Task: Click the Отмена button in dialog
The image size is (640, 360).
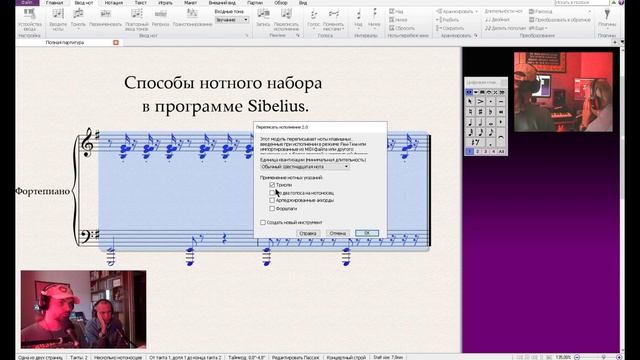Action: click(x=338, y=233)
